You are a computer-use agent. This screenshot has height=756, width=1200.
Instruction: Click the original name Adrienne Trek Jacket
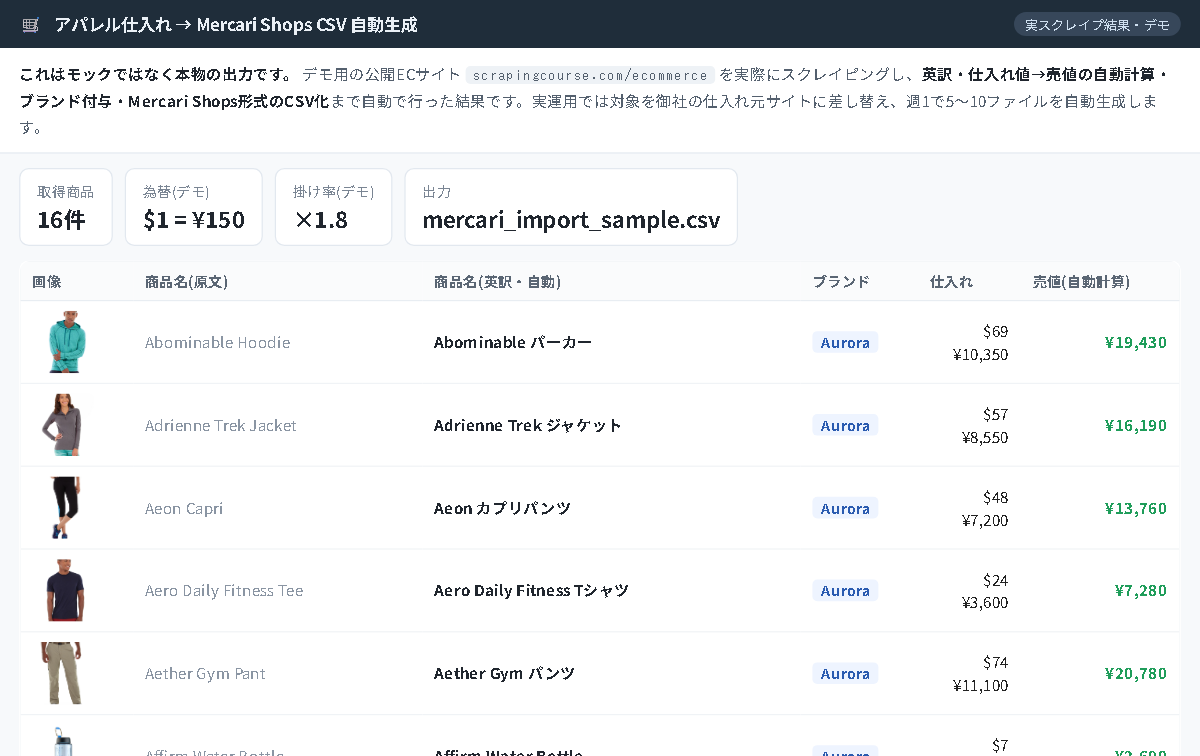pos(221,425)
